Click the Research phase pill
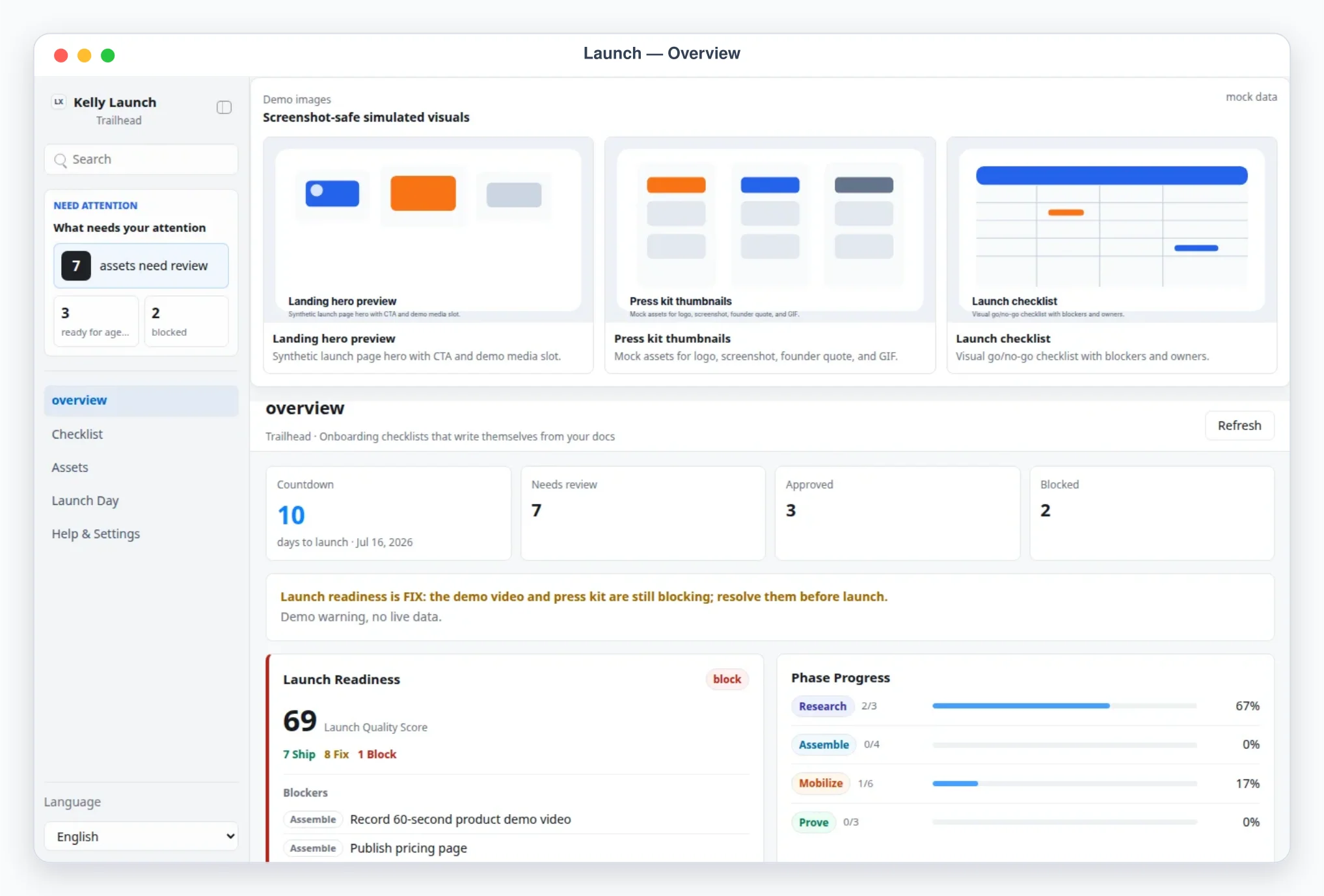Viewport: 1324px width, 896px height. pyautogui.click(x=822, y=706)
